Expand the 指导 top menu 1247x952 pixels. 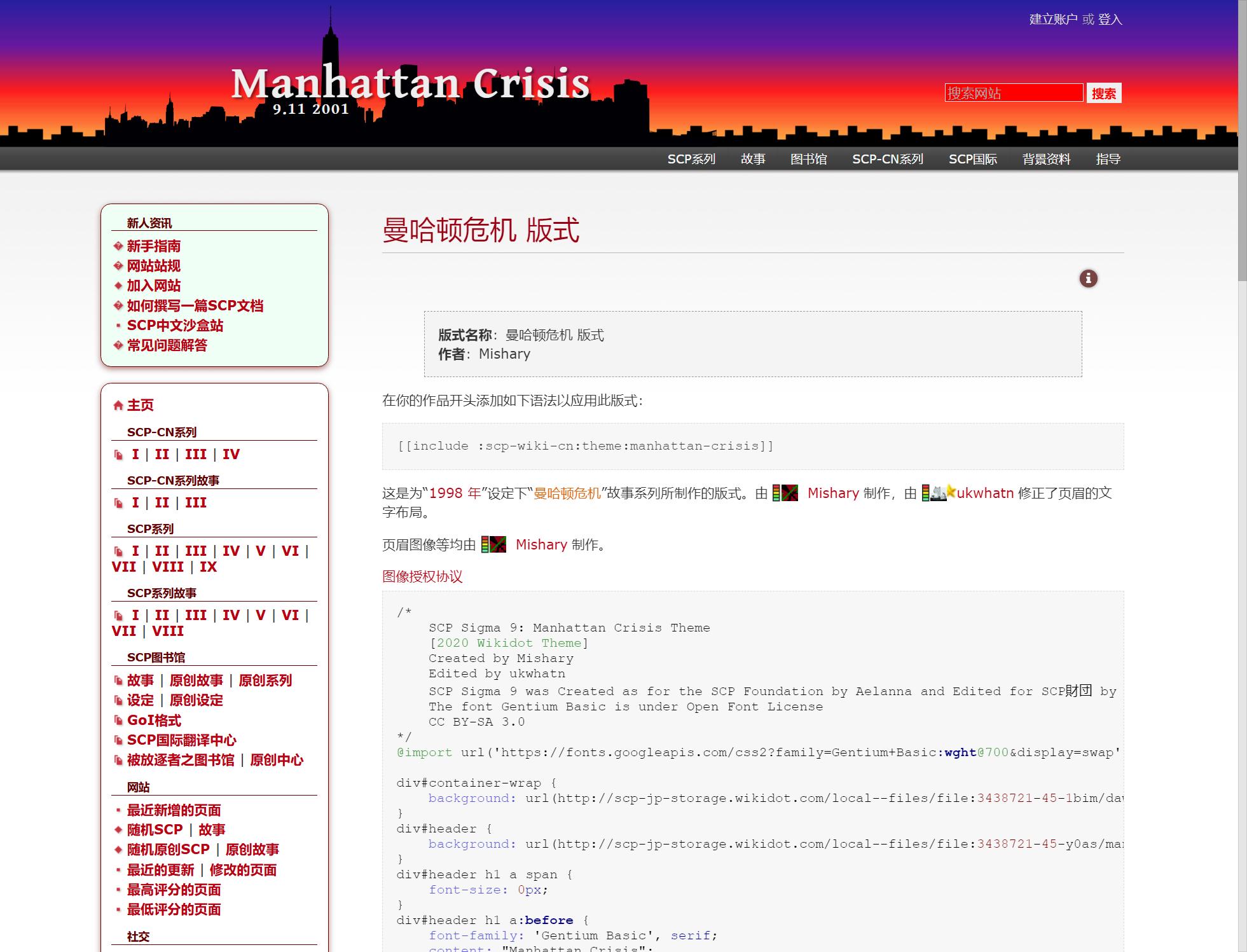point(1108,159)
